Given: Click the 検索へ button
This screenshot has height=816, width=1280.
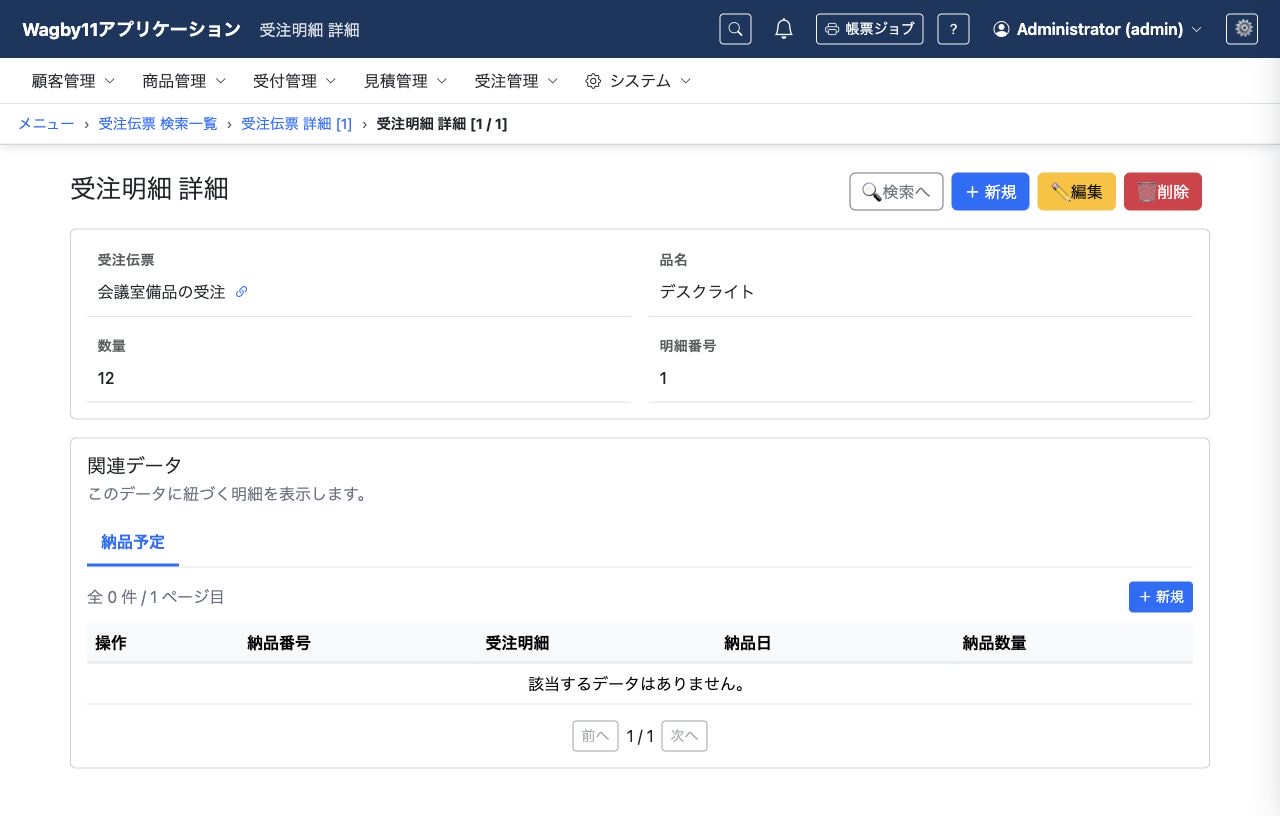Looking at the screenshot, I should [896, 192].
